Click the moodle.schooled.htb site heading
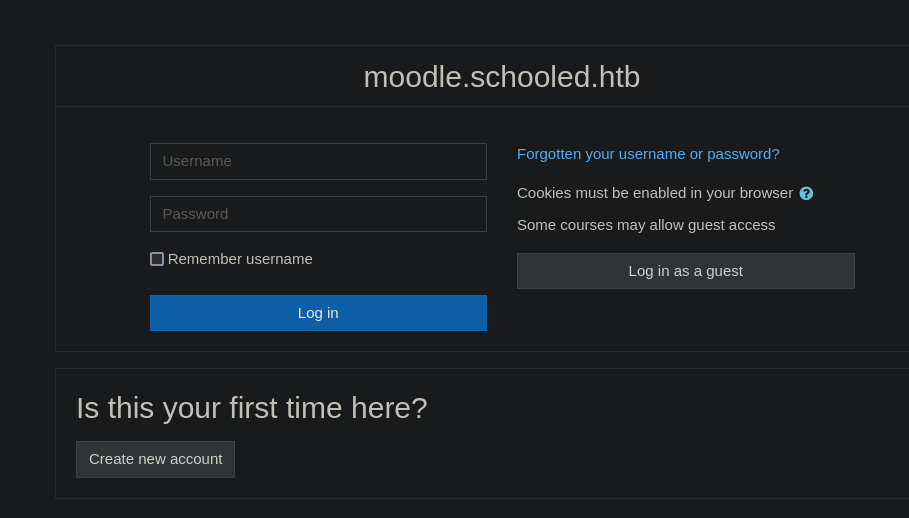 [501, 77]
